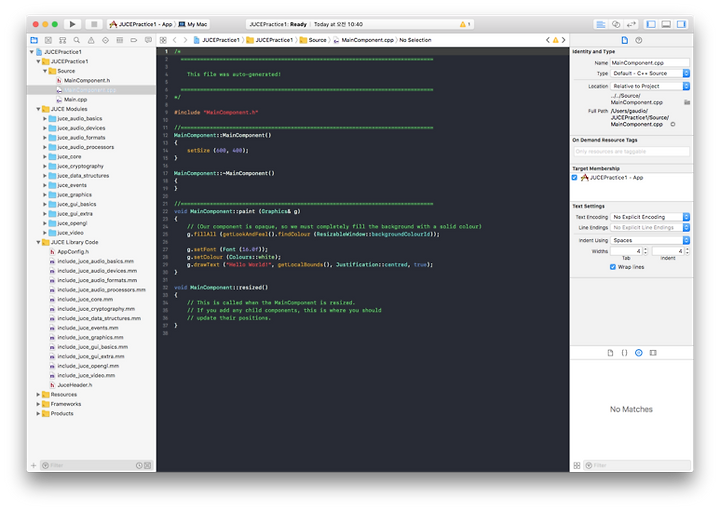Open the Test navigator
The height and width of the screenshot is (510, 720).
click(105, 40)
